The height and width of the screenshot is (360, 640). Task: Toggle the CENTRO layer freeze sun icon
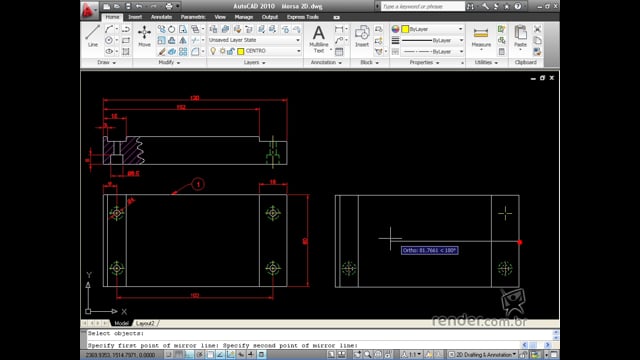(x=222, y=51)
